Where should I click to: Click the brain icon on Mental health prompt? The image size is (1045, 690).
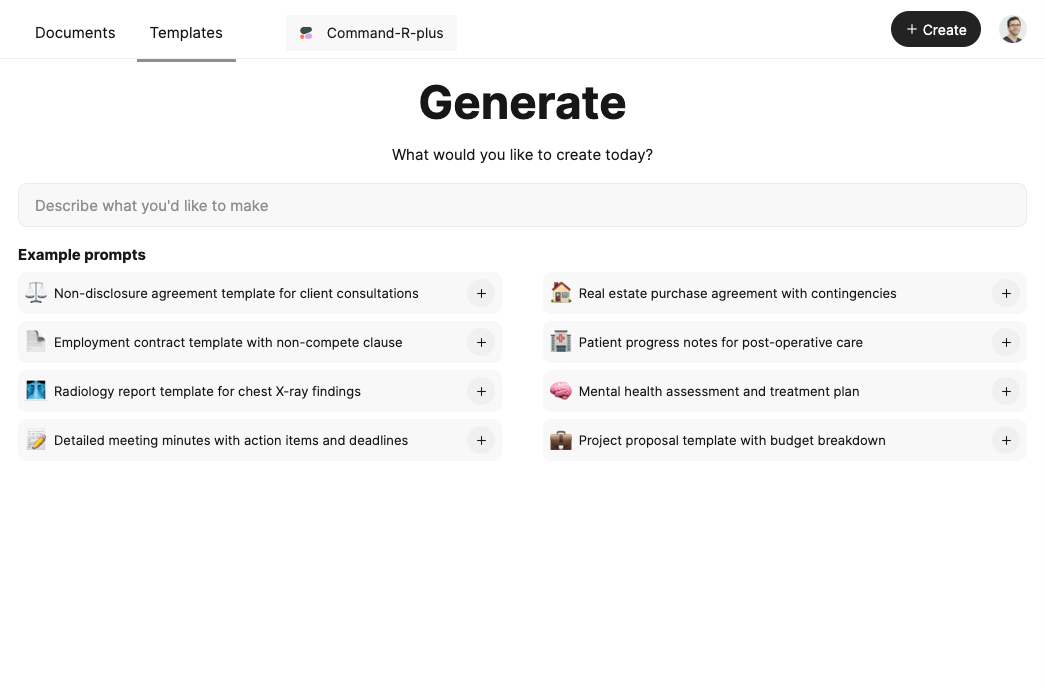[561, 391]
